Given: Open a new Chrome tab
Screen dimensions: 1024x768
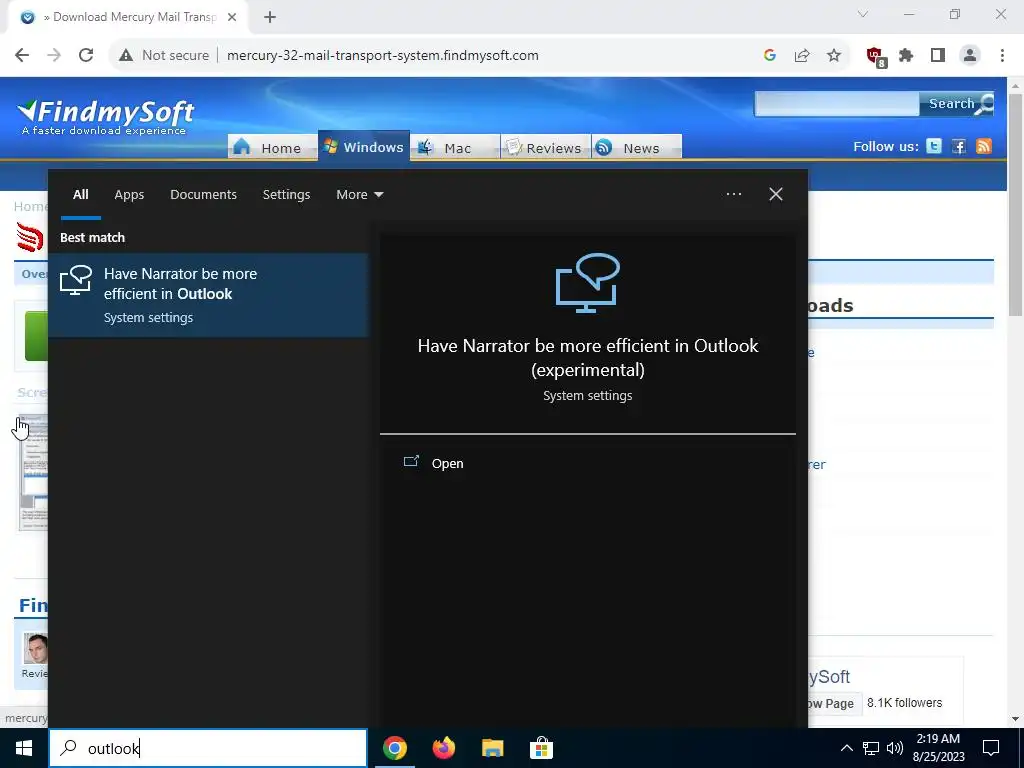Looking at the screenshot, I should [270, 18].
